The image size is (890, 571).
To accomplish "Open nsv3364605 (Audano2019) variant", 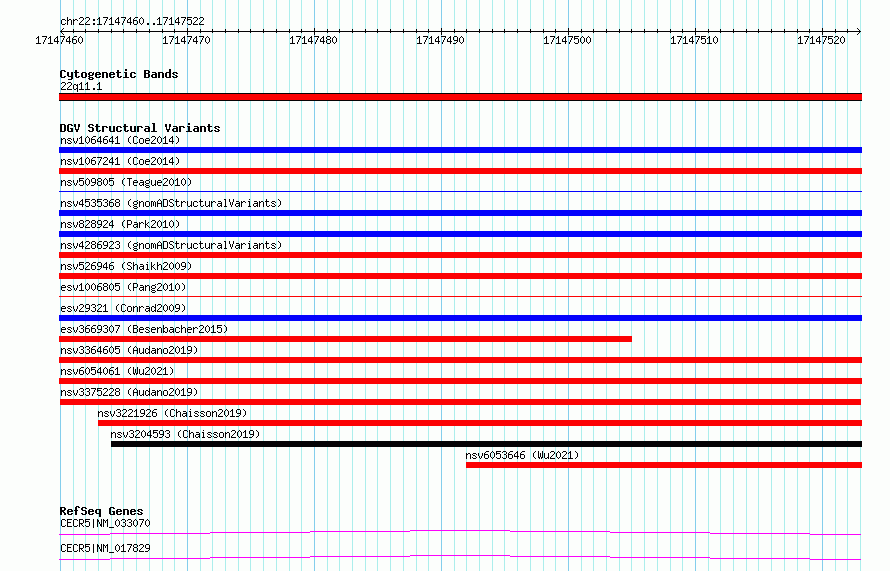I will coord(129,350).
